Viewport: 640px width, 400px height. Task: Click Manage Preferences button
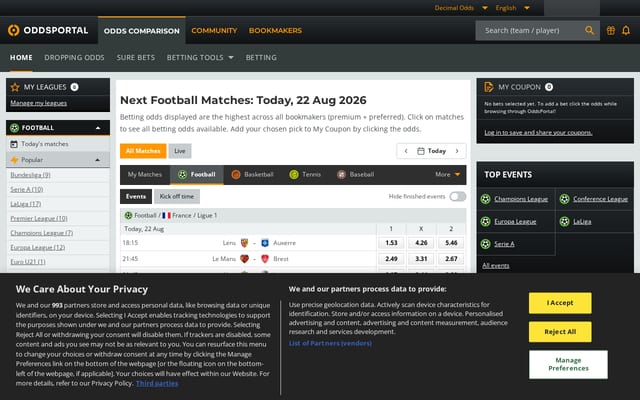(568, 364)
